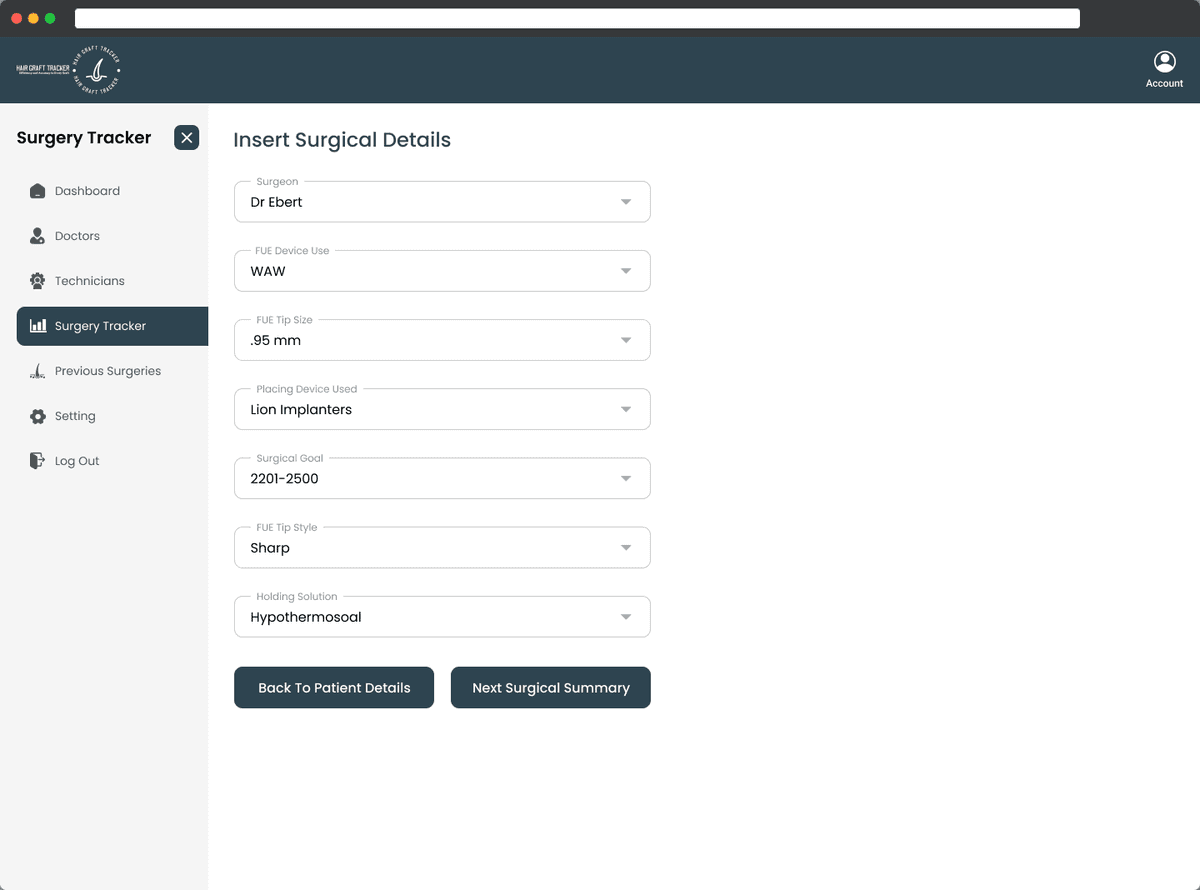
Task: Click the Hair Graft Tracker logo
Action: tap(69, 70)
